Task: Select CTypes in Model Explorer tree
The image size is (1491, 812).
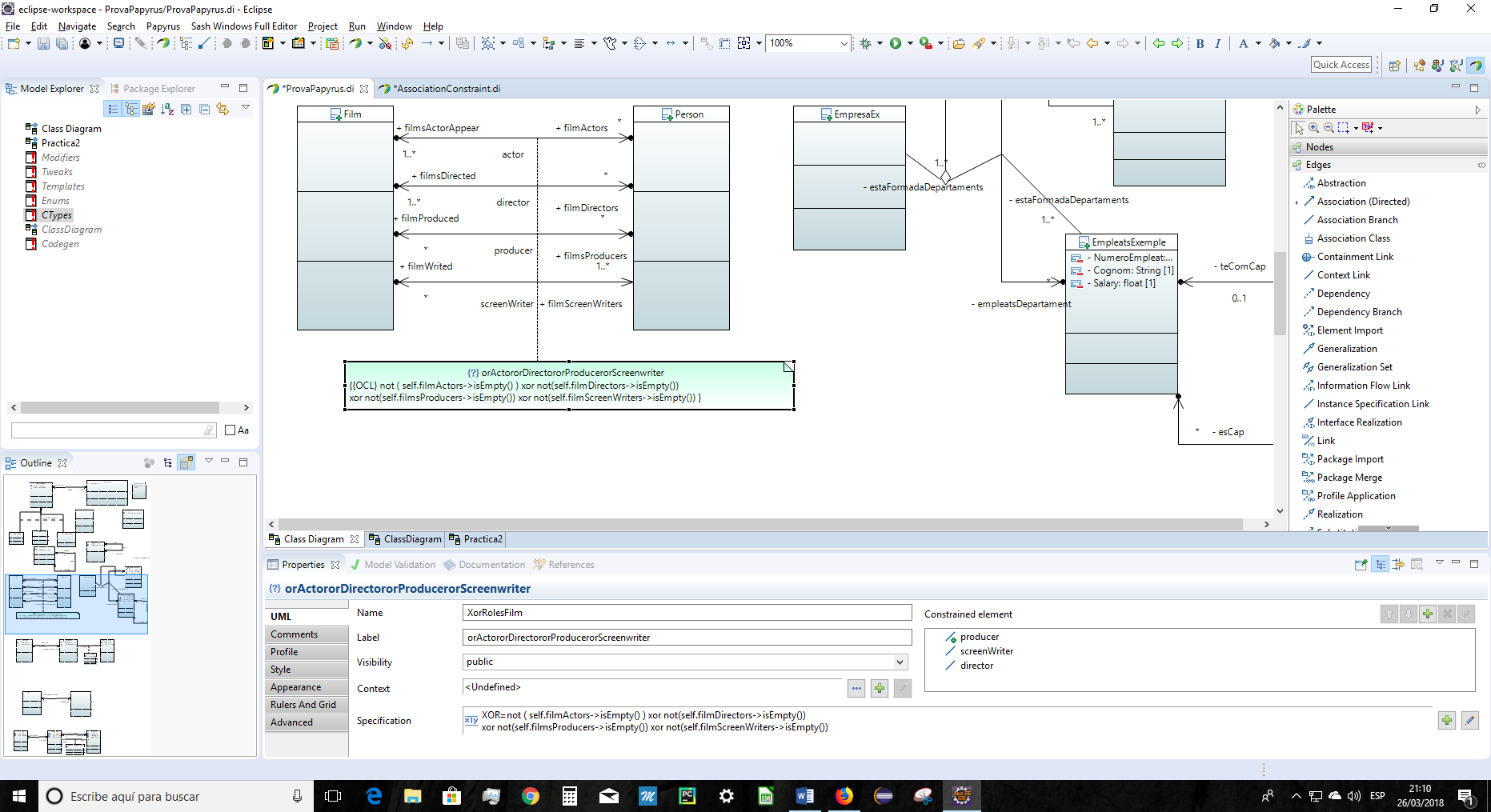Action: point(57,215)
